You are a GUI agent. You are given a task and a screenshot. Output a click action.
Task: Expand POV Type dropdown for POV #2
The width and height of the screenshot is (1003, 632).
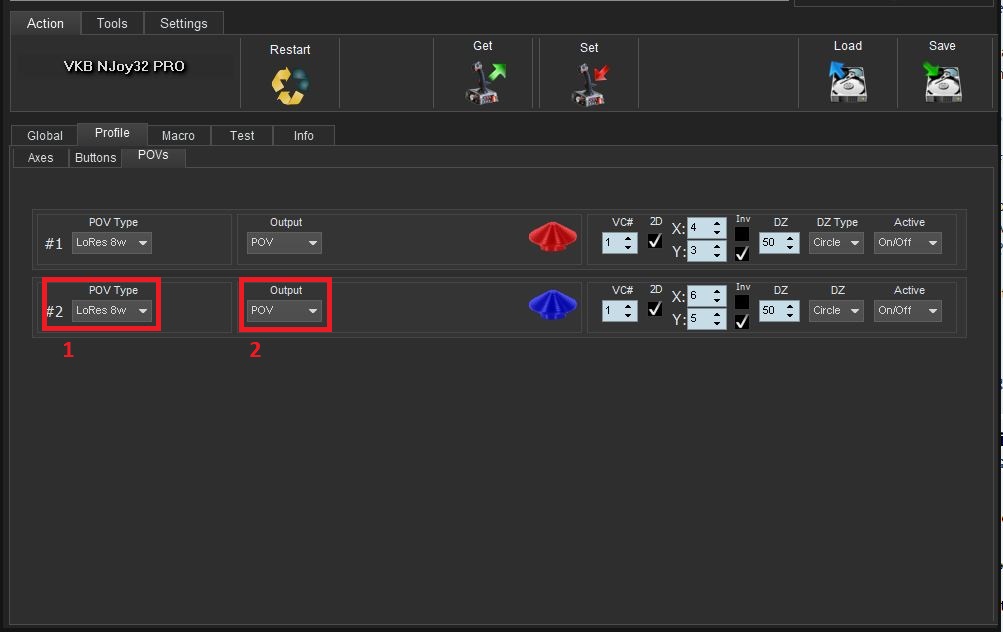[x=111, y=310]
